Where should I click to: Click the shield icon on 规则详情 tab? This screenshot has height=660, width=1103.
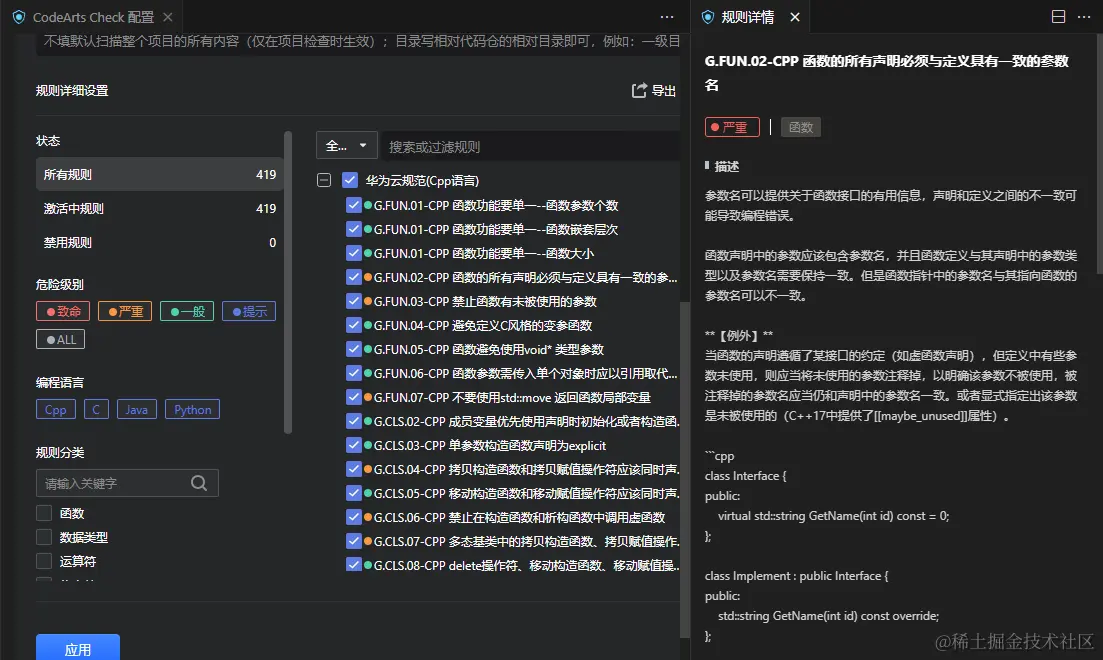click(708, 17)
